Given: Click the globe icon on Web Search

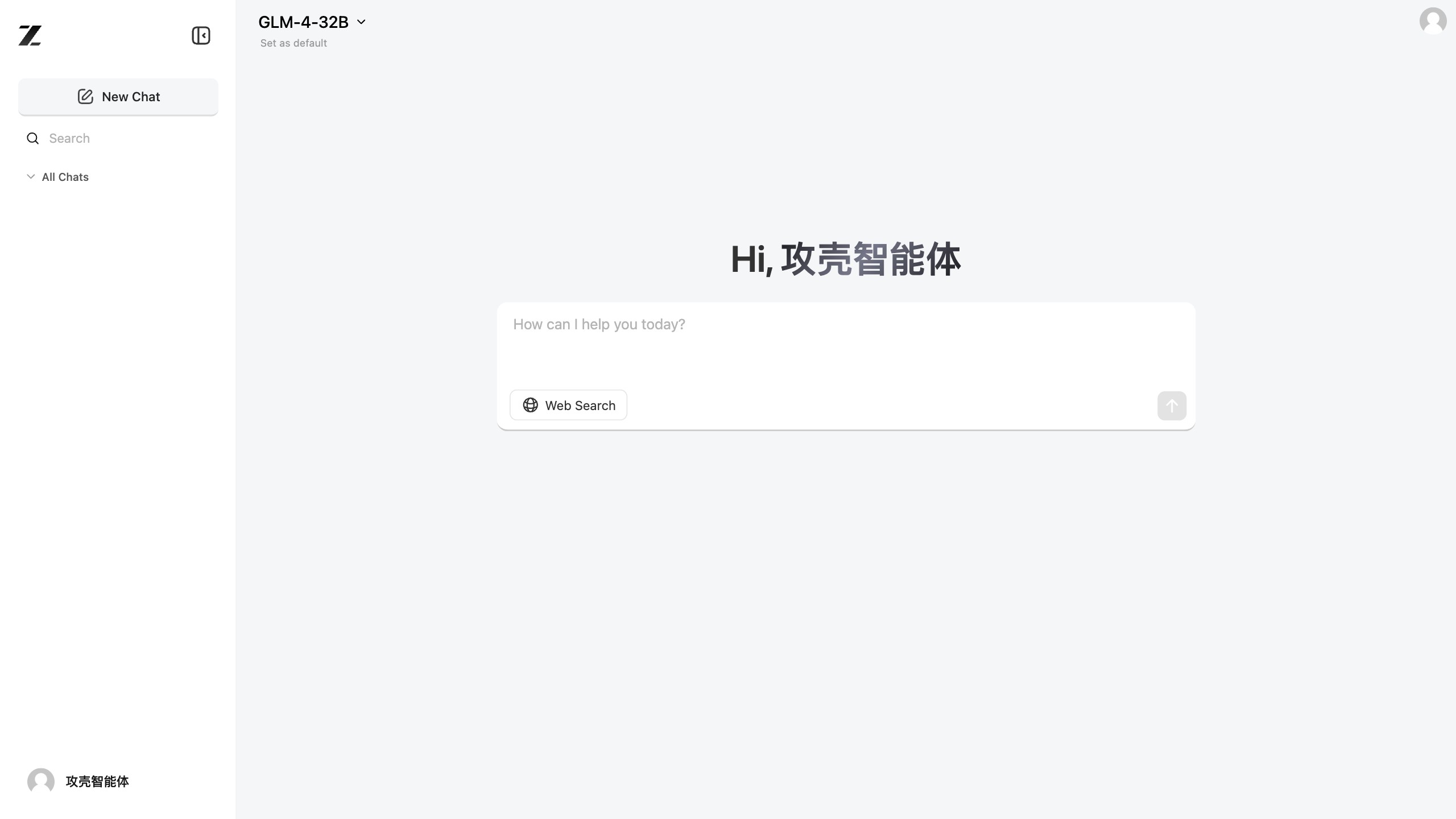Looking at the screenshot, I should (x=530, y=405).
